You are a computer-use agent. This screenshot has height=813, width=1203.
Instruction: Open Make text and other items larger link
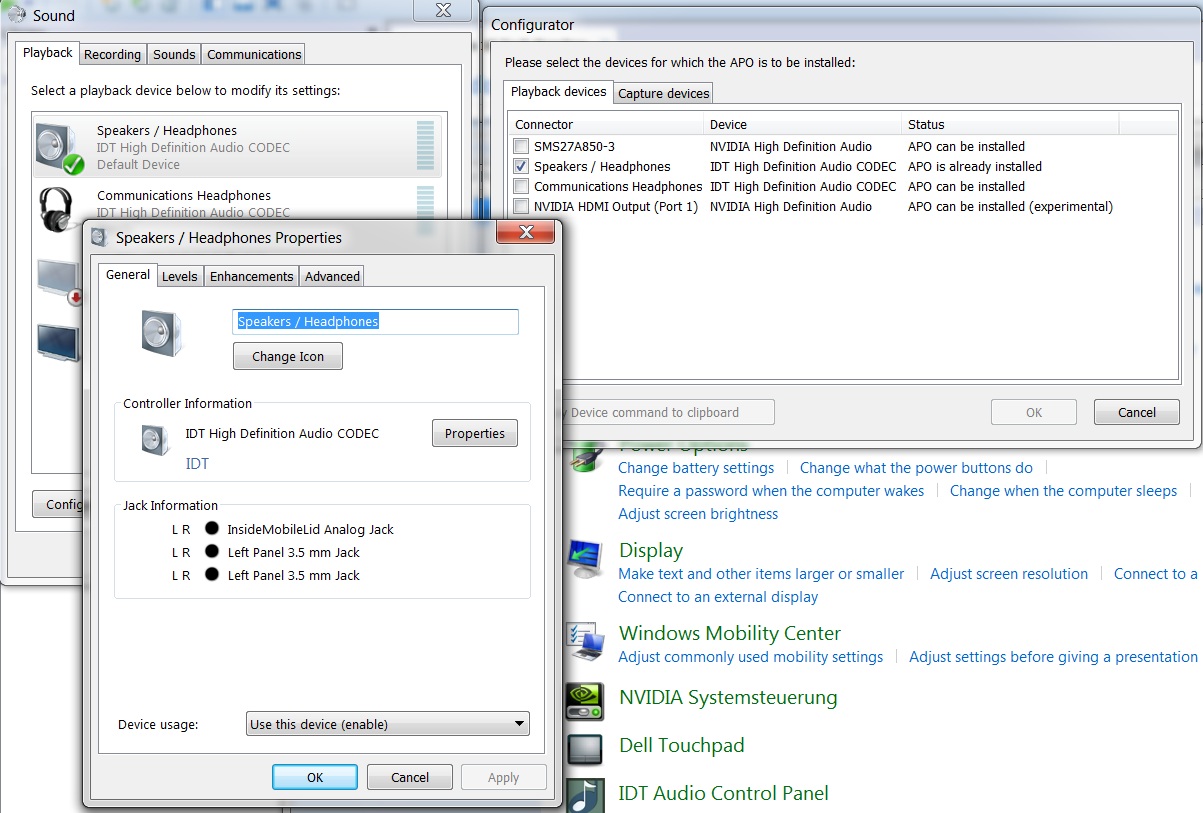pos(761,574)
